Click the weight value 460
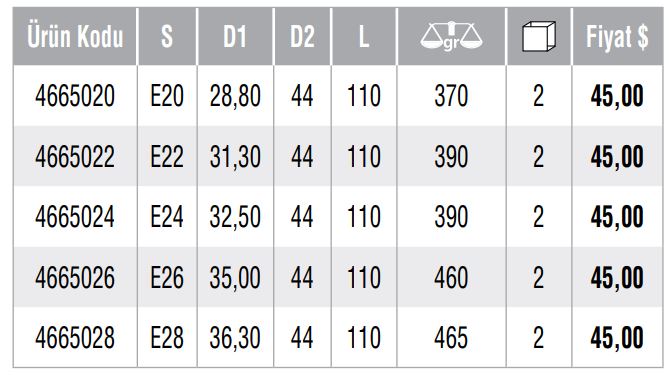Screen dimensions: 669x384 coord(451,277)
